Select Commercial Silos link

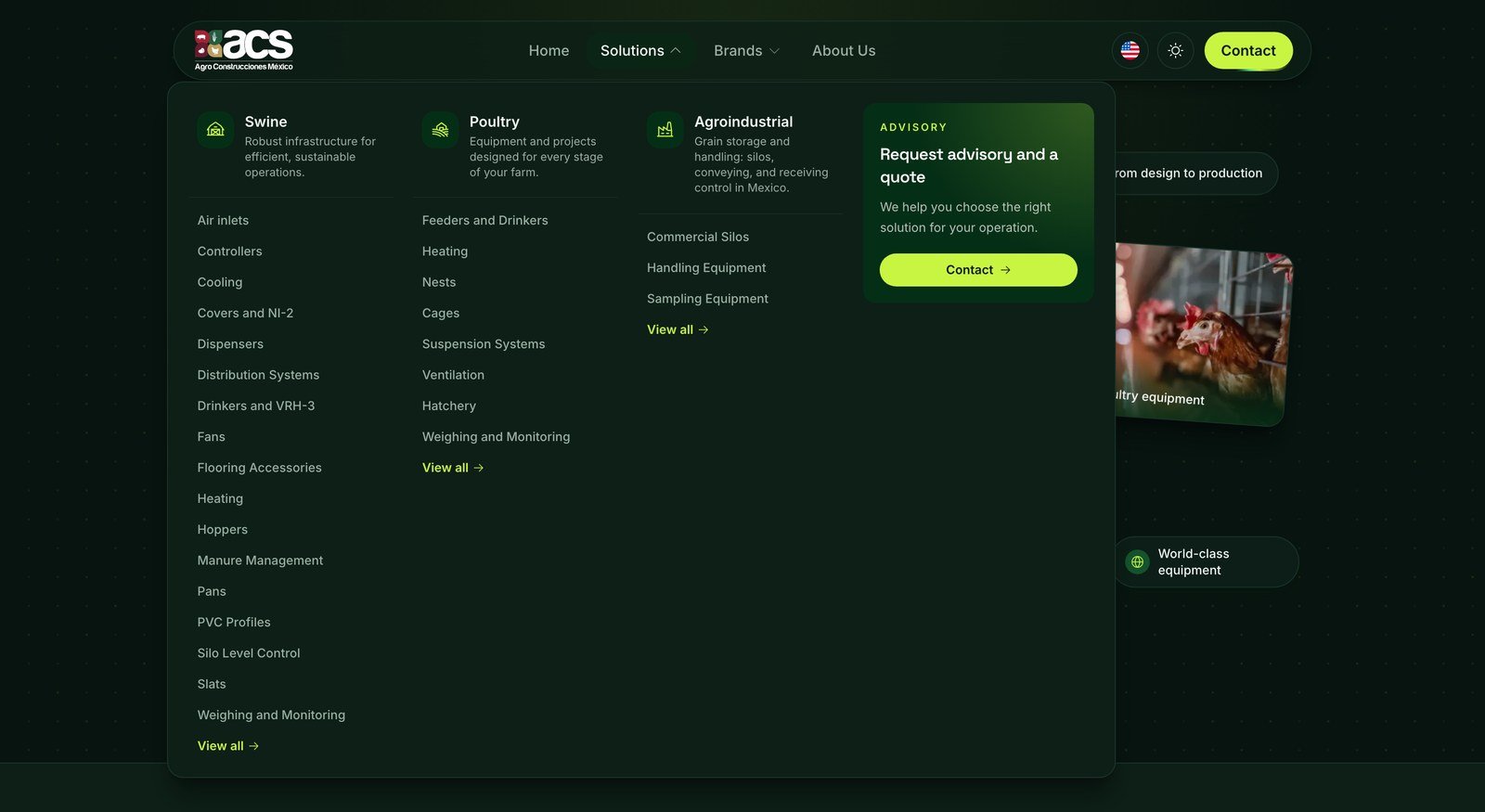pyautogui.click(x=698, y=238)
